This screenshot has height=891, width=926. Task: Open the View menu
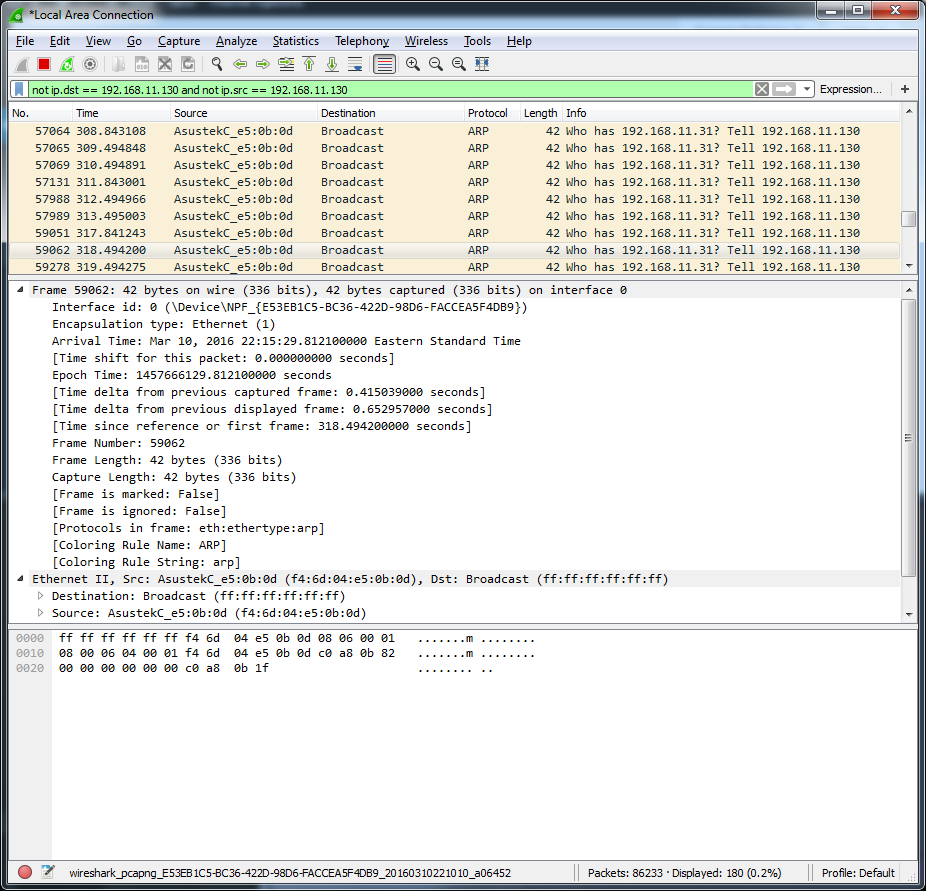click(98, 41)
